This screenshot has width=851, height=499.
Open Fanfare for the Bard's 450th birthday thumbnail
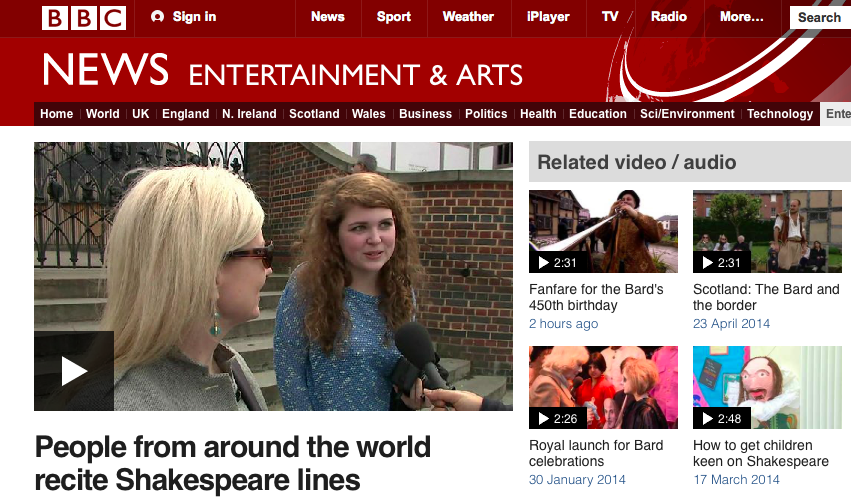tap(604, 231)
